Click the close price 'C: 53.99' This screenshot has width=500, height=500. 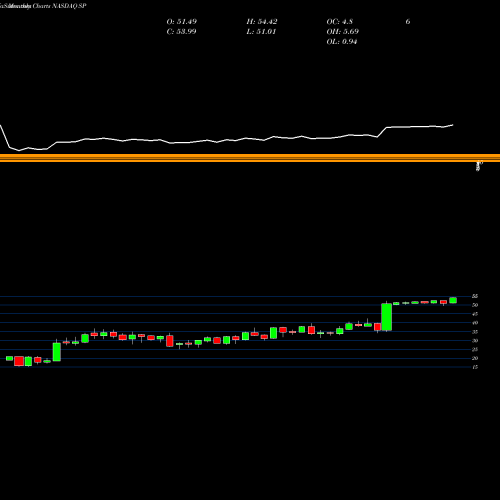click(x=181, y=32)
